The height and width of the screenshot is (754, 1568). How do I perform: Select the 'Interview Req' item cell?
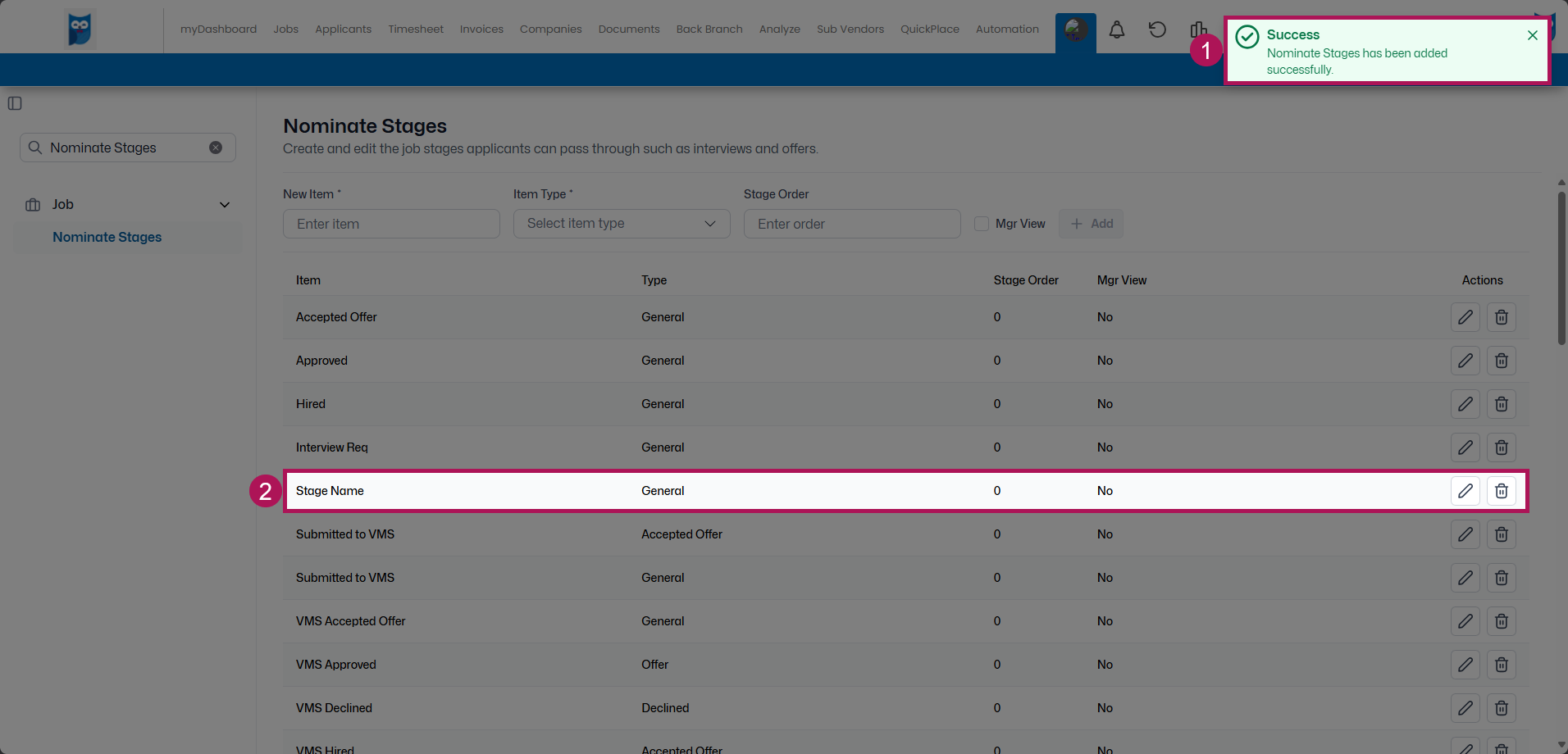tap(332, 447)
